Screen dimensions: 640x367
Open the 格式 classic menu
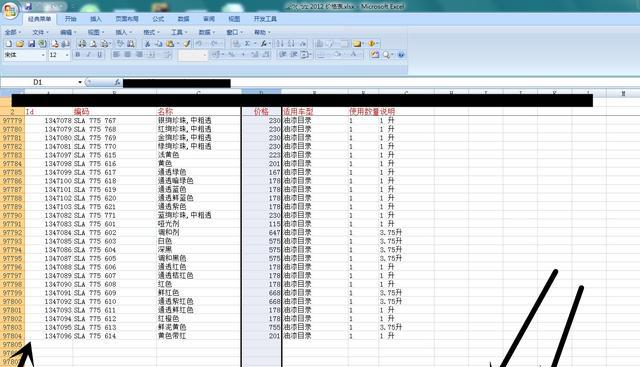point(151,32)
